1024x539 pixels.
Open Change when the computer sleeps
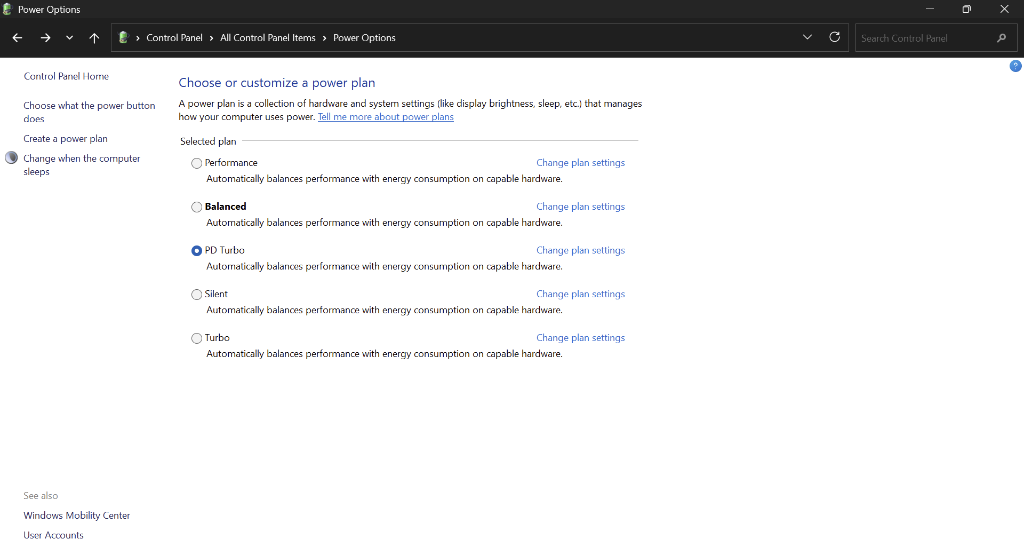(x=82, y=165)
